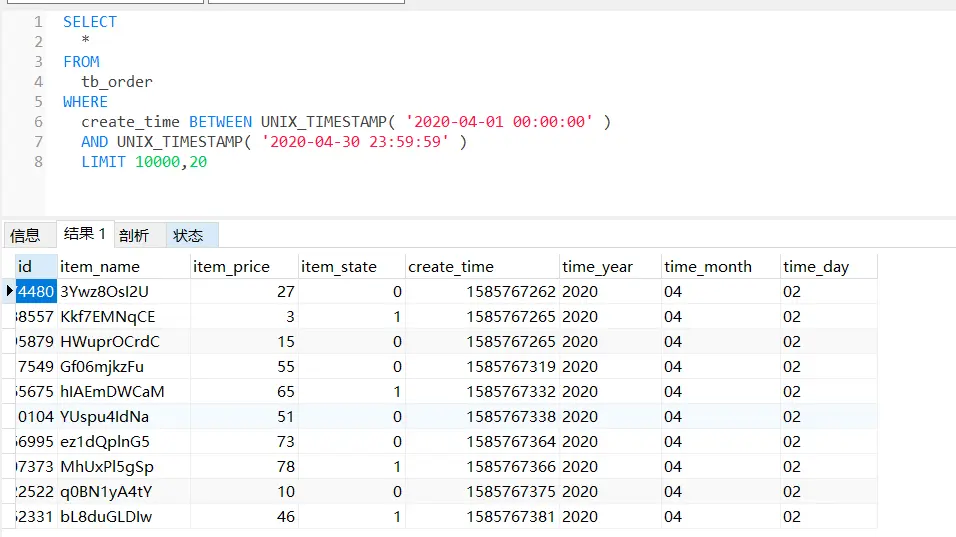
Task: Click LIMIT offset value 10000
Action: (x=157, y=162)
